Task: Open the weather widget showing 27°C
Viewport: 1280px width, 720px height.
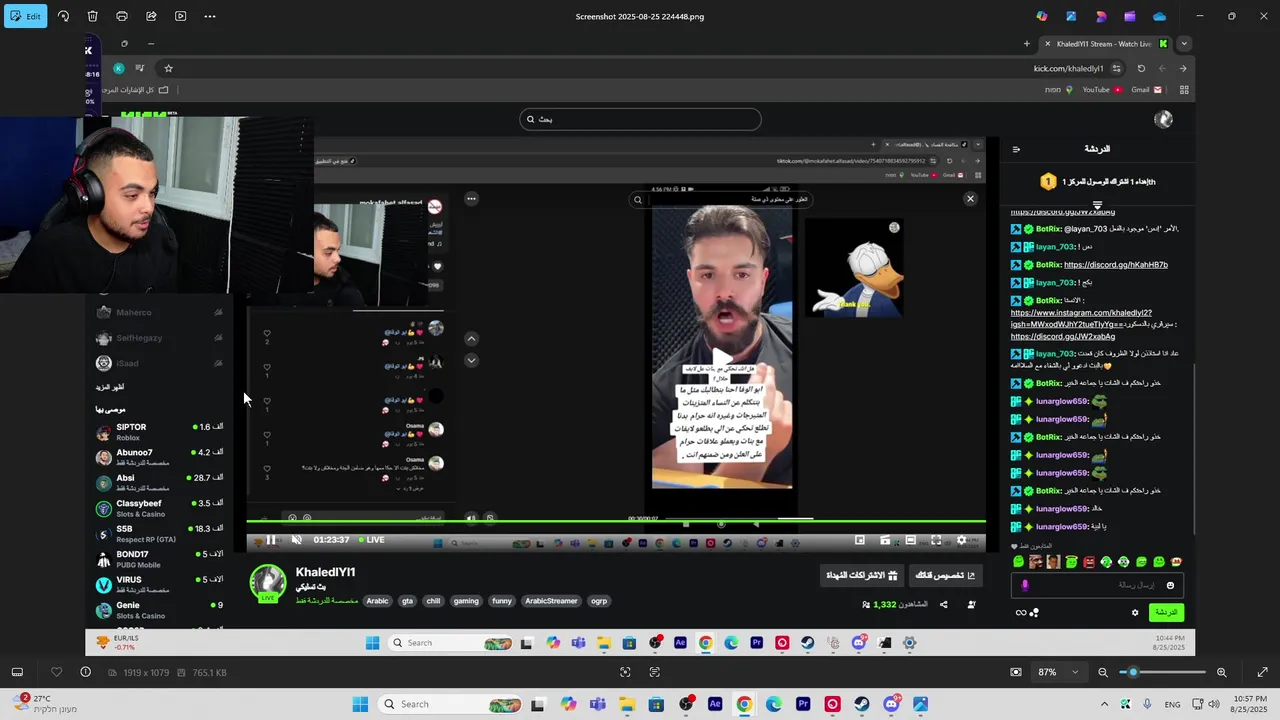Action: tap(44, 704)
